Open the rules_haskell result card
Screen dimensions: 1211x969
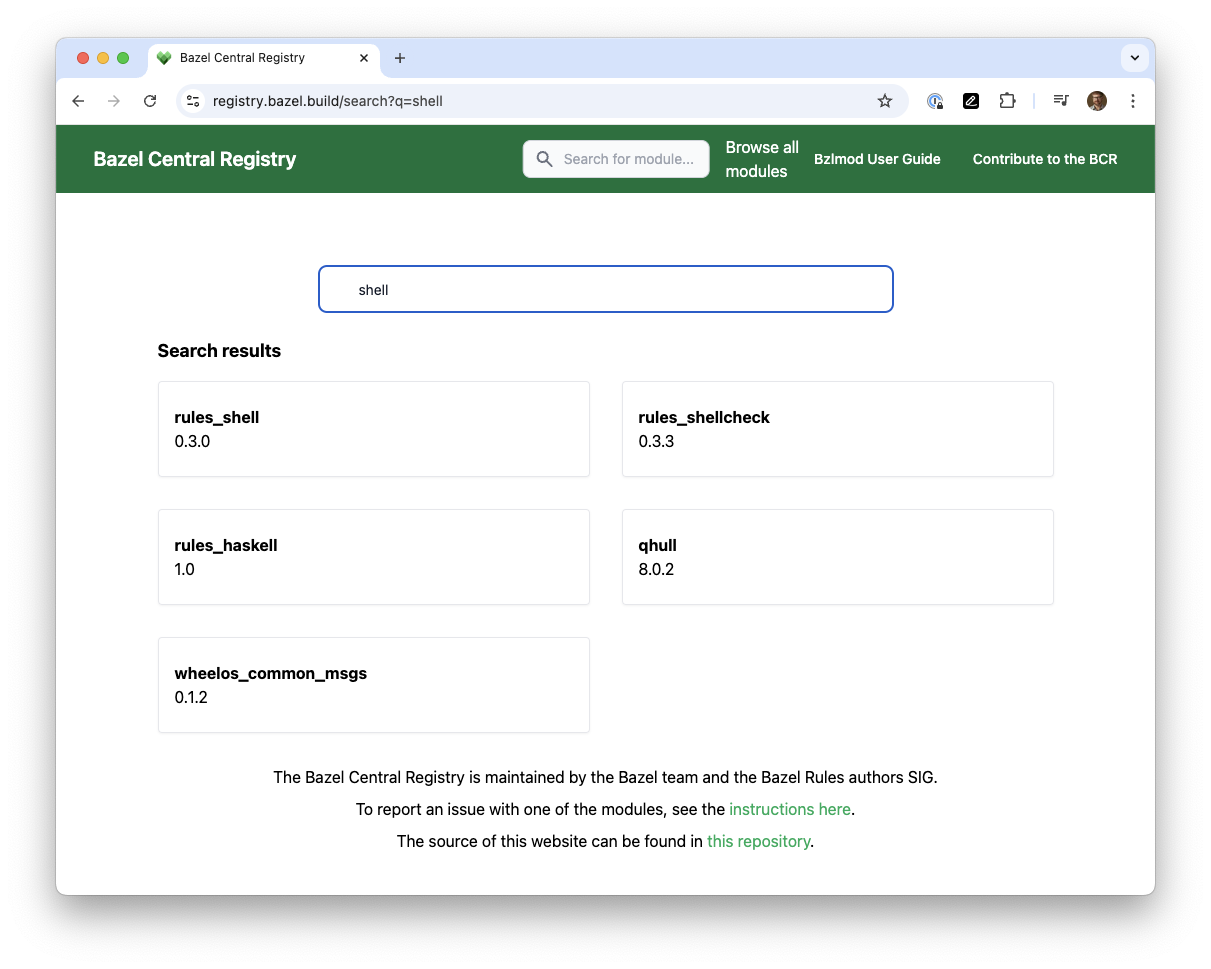(374, 557)
